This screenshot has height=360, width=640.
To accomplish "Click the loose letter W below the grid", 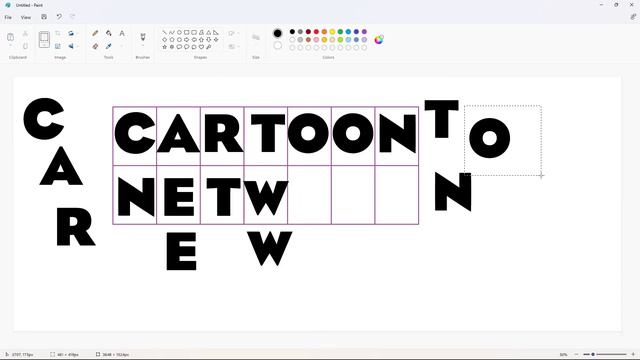I will pyautogui.click(x=269, y=248).
